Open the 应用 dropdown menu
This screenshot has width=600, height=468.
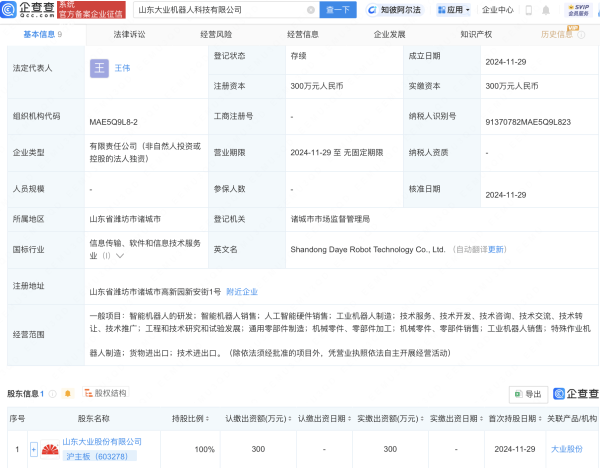(x=453, y=10)
